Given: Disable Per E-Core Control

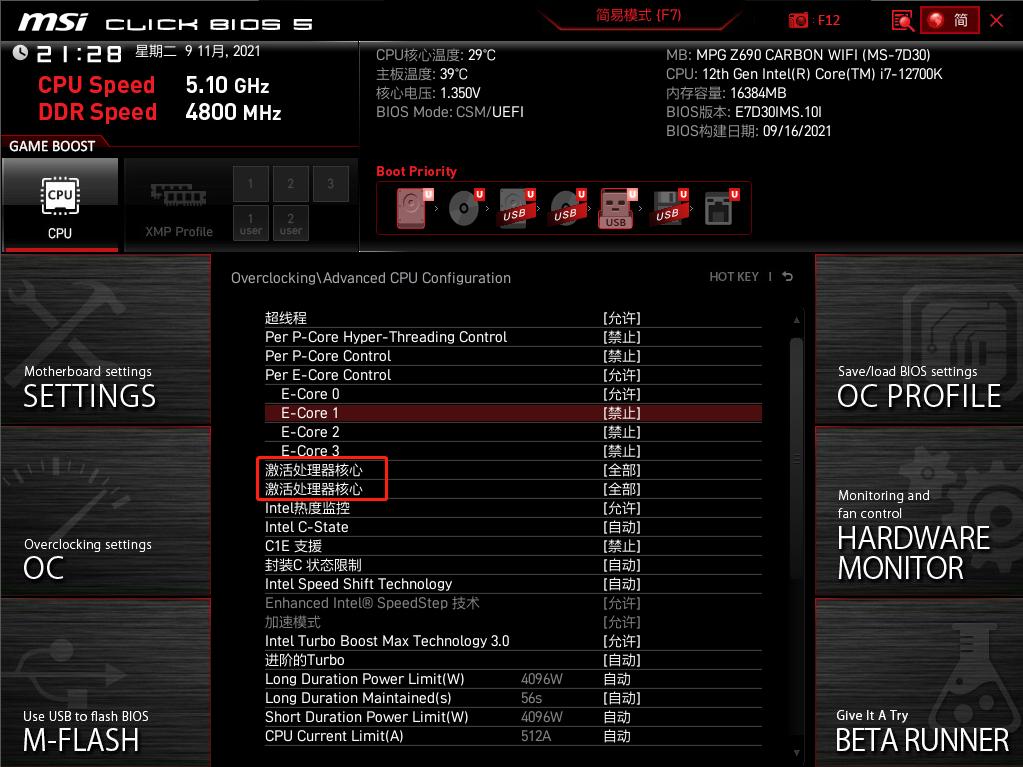Looking at the screenshot, I should pos(622,375).
